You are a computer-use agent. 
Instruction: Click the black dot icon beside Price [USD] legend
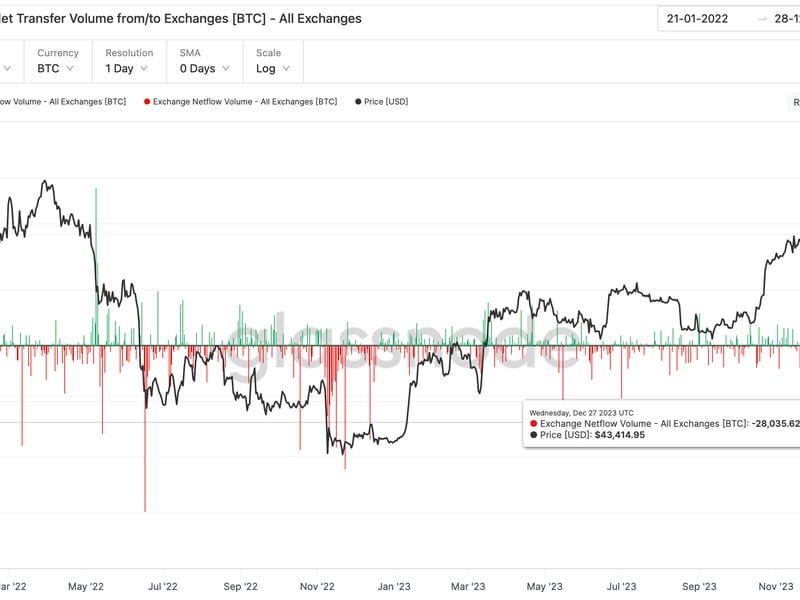(x=356, y=100)
